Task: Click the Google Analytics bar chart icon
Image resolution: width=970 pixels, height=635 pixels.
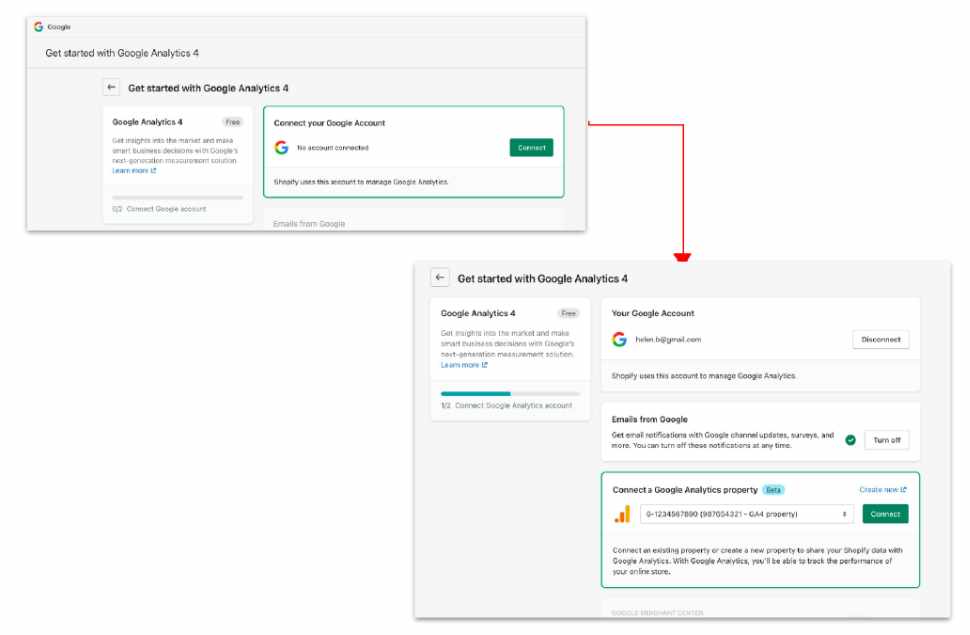Action: pyautogui.click(x=622, y=514)
